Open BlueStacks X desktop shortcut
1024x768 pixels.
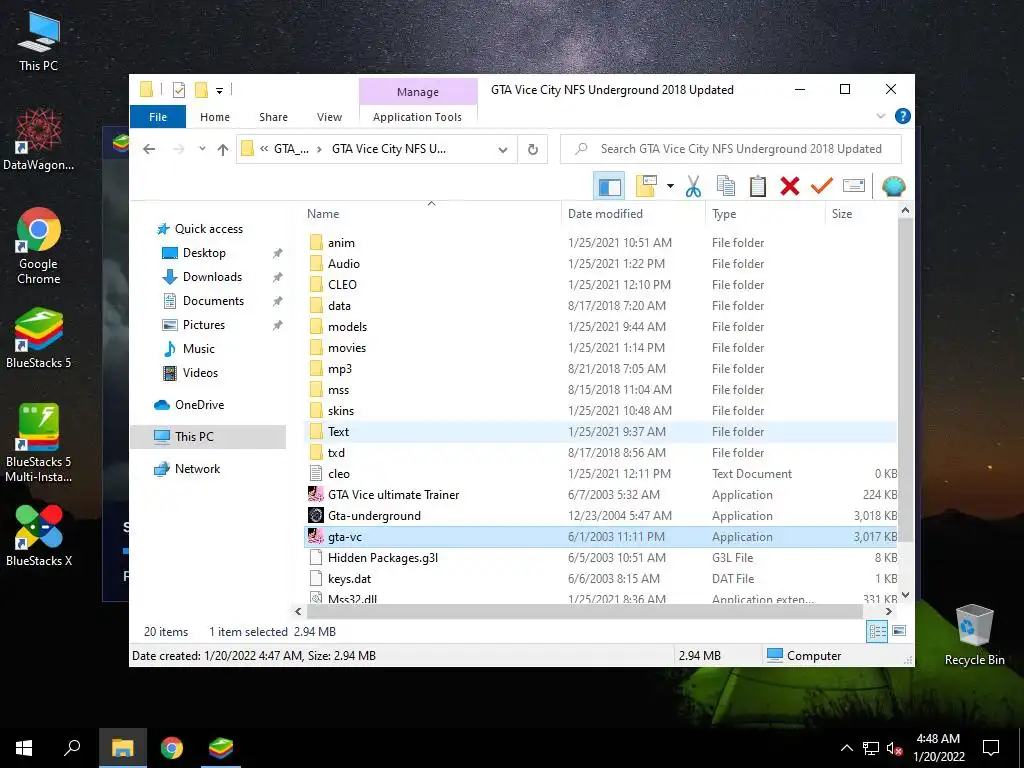[x=39, y=535]
